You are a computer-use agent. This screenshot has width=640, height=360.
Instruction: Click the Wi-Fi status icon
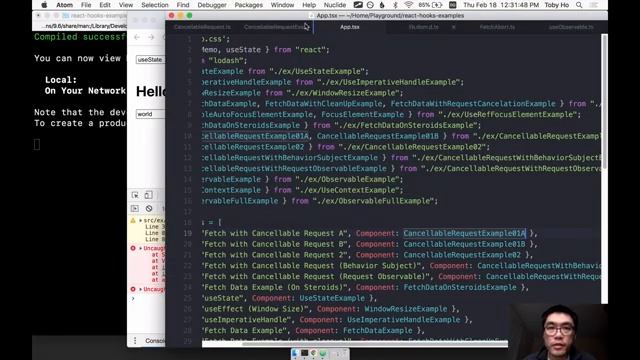pos(409,5)
